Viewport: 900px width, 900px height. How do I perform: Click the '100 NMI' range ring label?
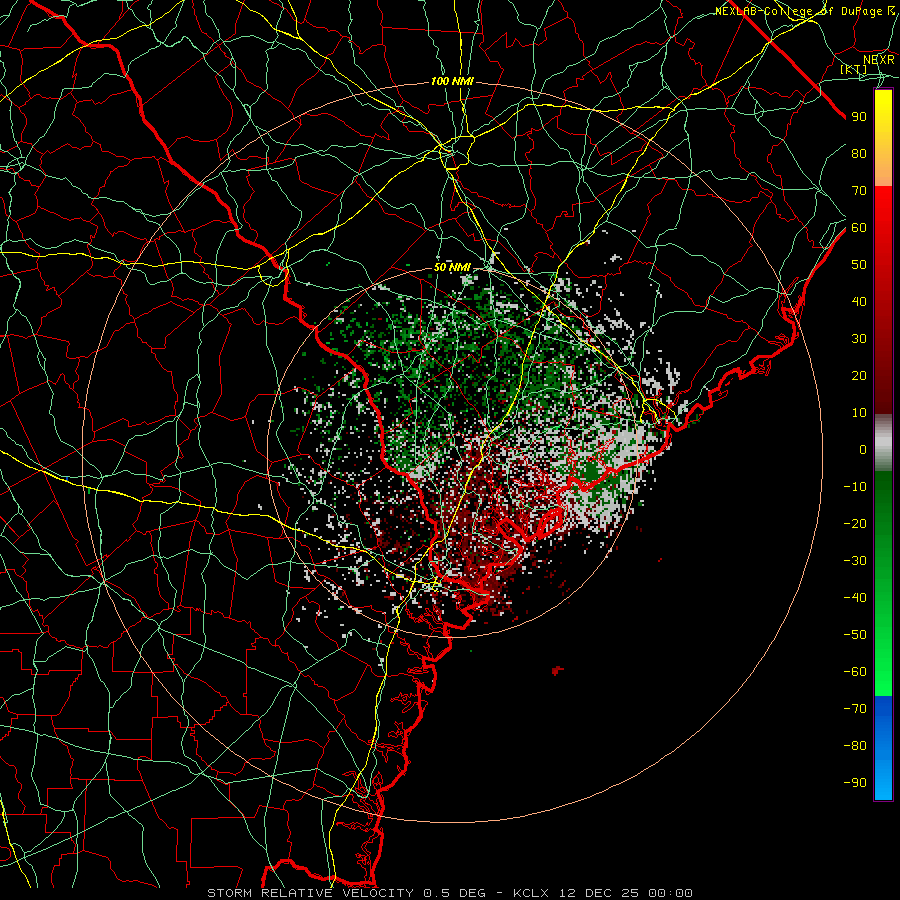(x=452, y=82)
